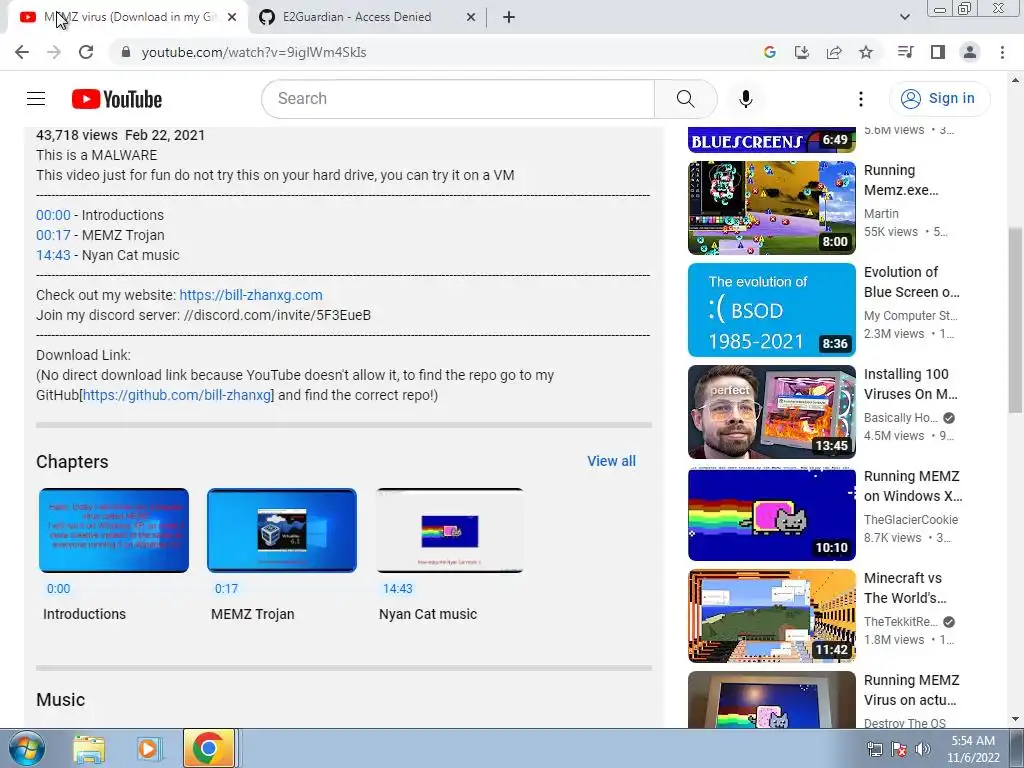Screen dimensions: 1024x768
Task: Open Installing 100 Viruses video thumbnail
Action: coord(771,412)
